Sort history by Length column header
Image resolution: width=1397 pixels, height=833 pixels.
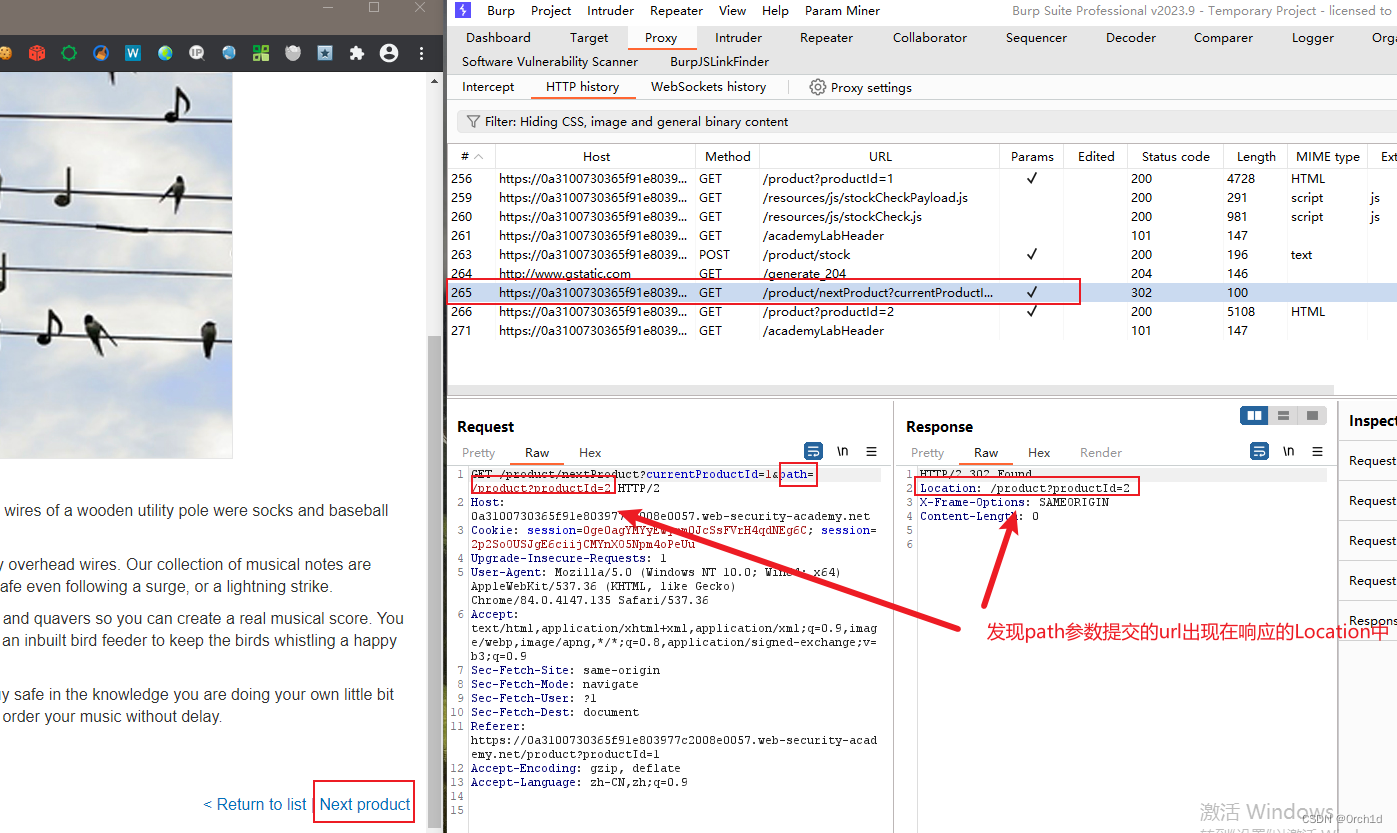(x=1256, y=156)
